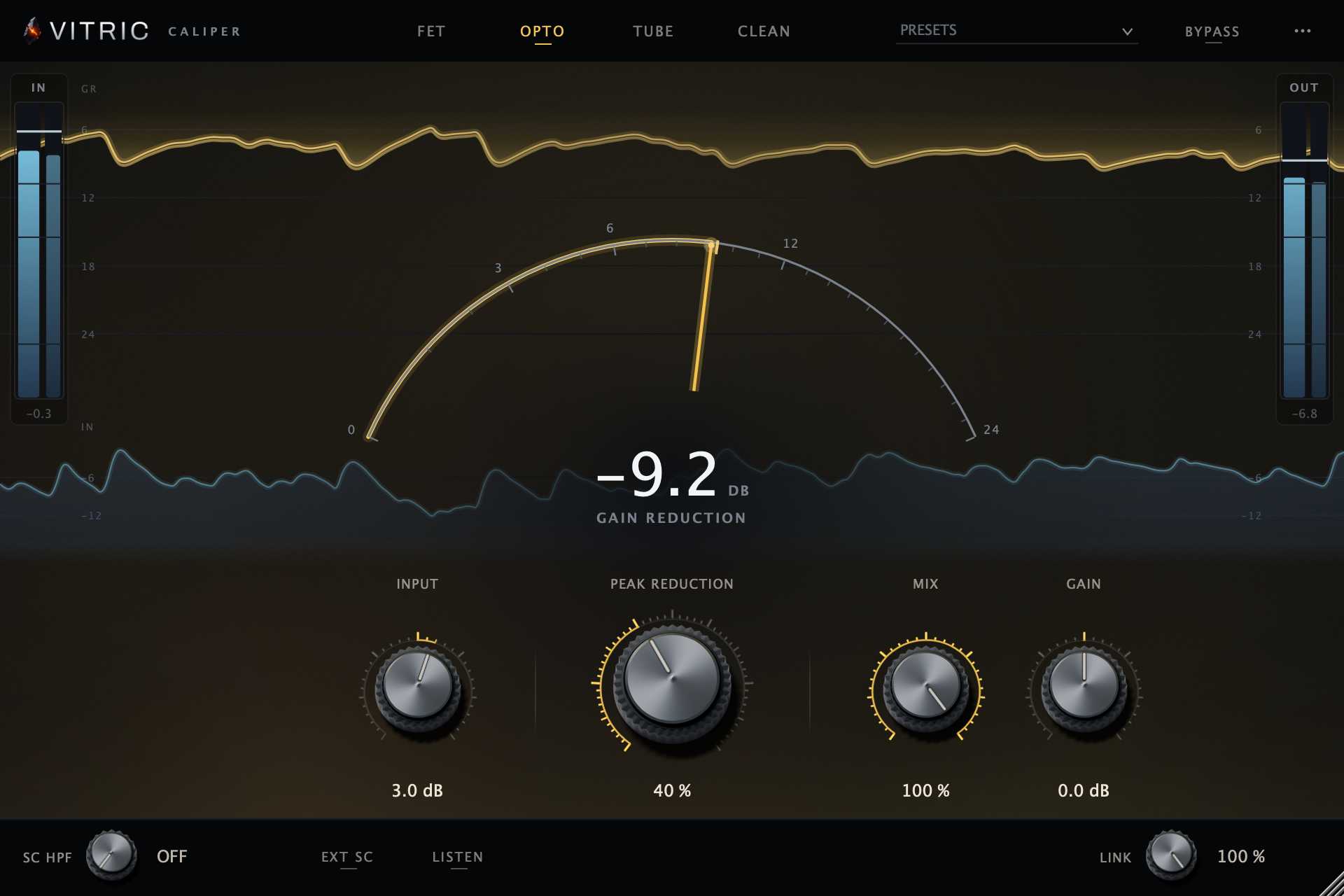1344x896 pixels.
Task: Click the Vitric flame logo icon
Action: tap(32, 30)
